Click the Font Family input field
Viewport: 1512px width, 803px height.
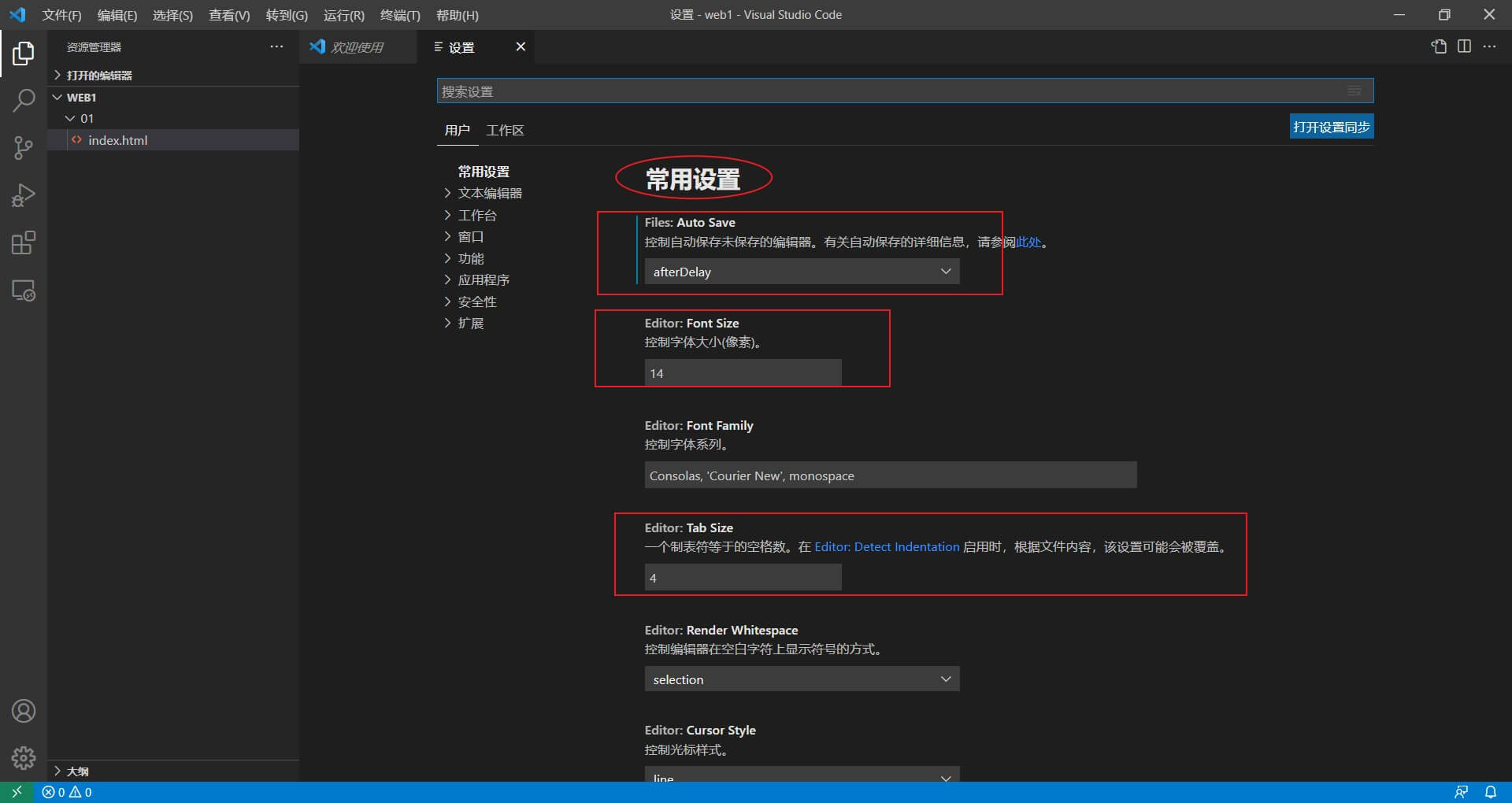click(x=891, y=476)
